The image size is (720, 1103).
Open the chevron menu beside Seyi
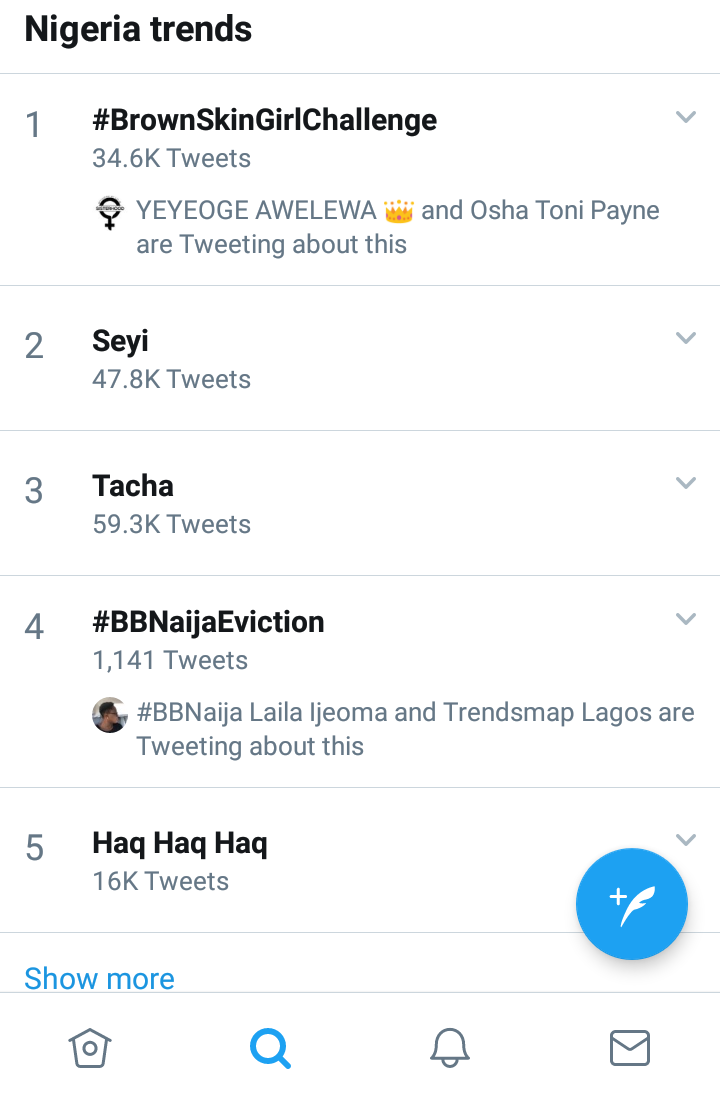(x=686, y=338)
